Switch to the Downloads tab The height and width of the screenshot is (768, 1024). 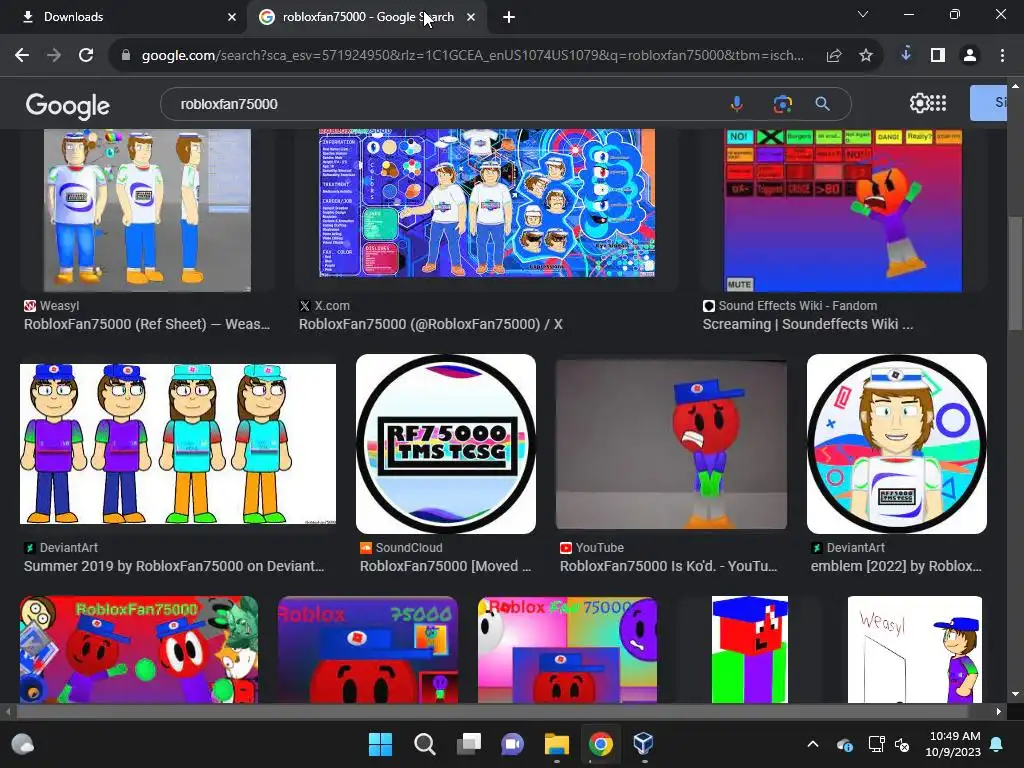point(124,17)
